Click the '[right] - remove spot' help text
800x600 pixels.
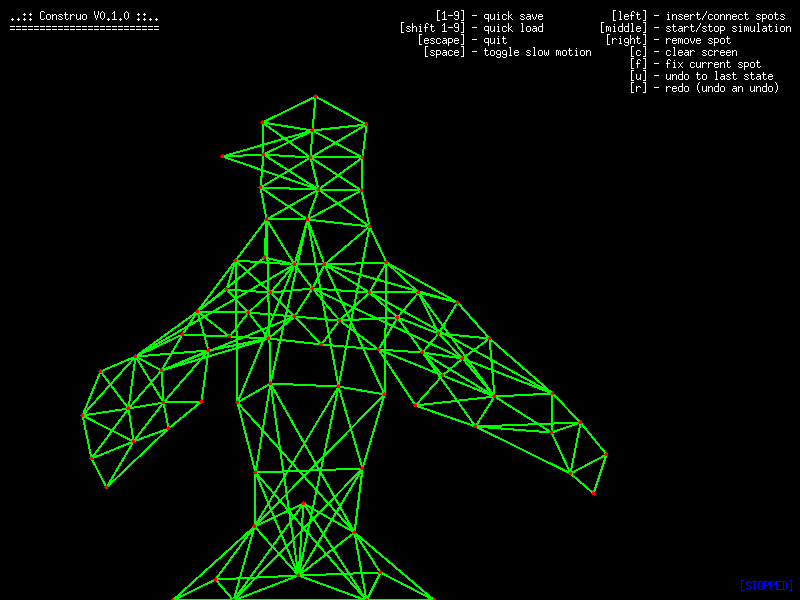click(x=668, y=41)
